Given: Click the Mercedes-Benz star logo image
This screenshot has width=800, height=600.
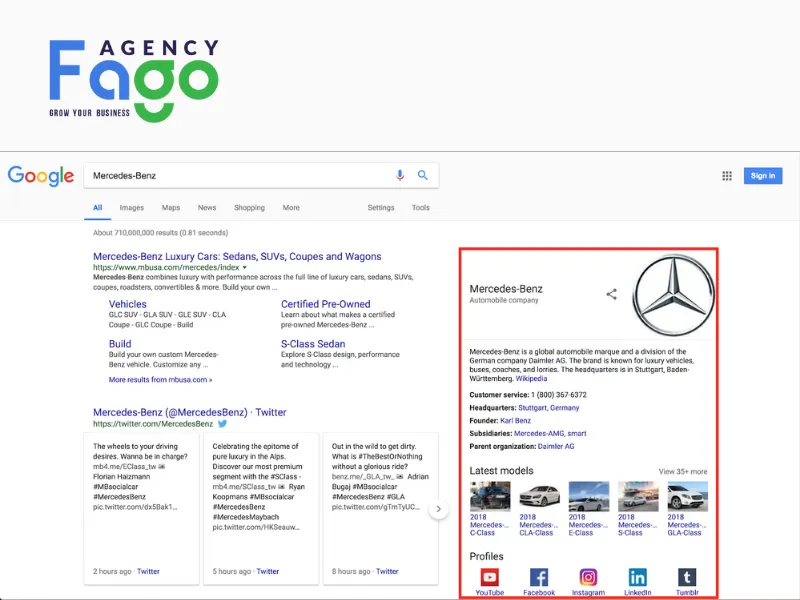Looking at the screenshot, I should click(x=673, y=294).
